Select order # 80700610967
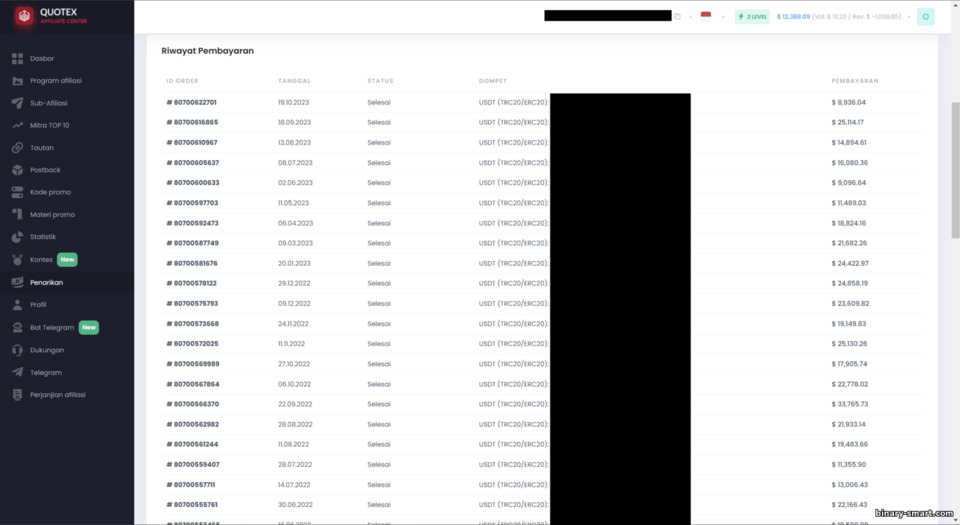 192,143
